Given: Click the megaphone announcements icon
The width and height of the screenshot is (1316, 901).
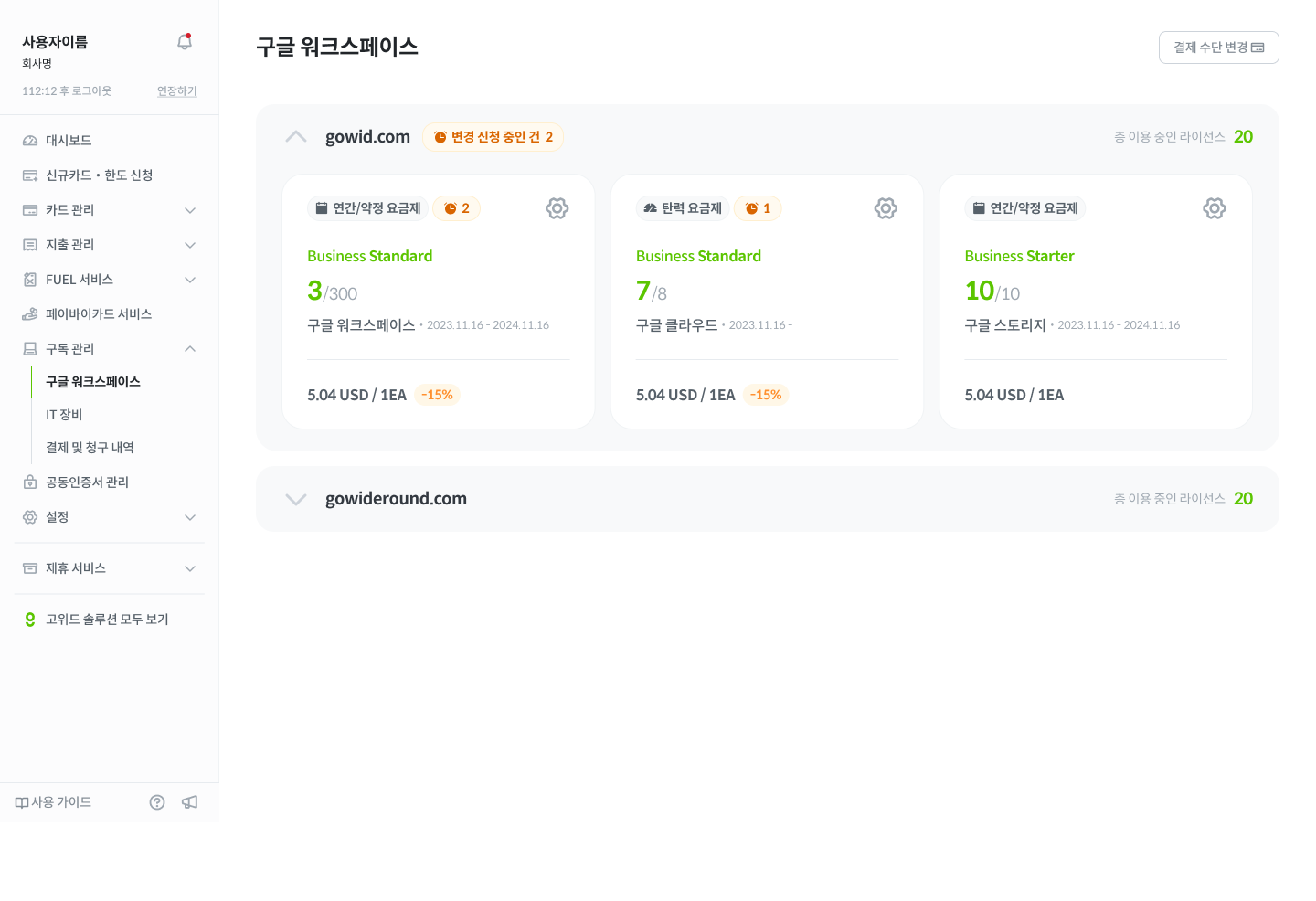Looking at the screenshot, I should coord(190,802).
